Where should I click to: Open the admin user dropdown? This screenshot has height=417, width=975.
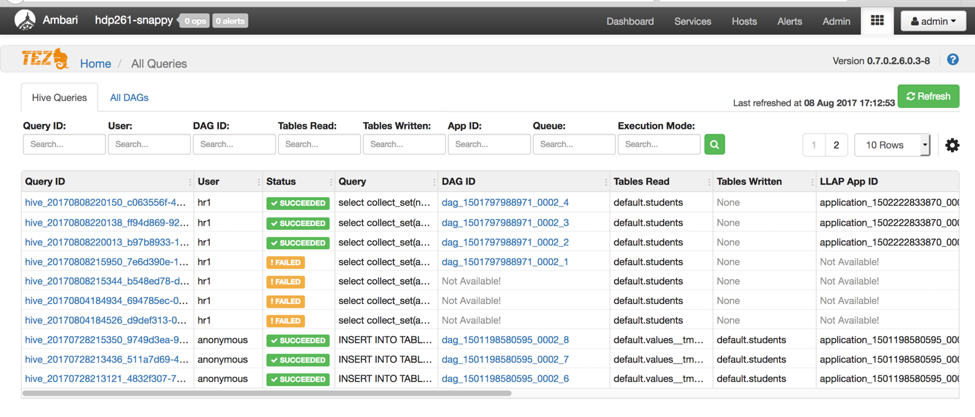(x=933, y=21)
